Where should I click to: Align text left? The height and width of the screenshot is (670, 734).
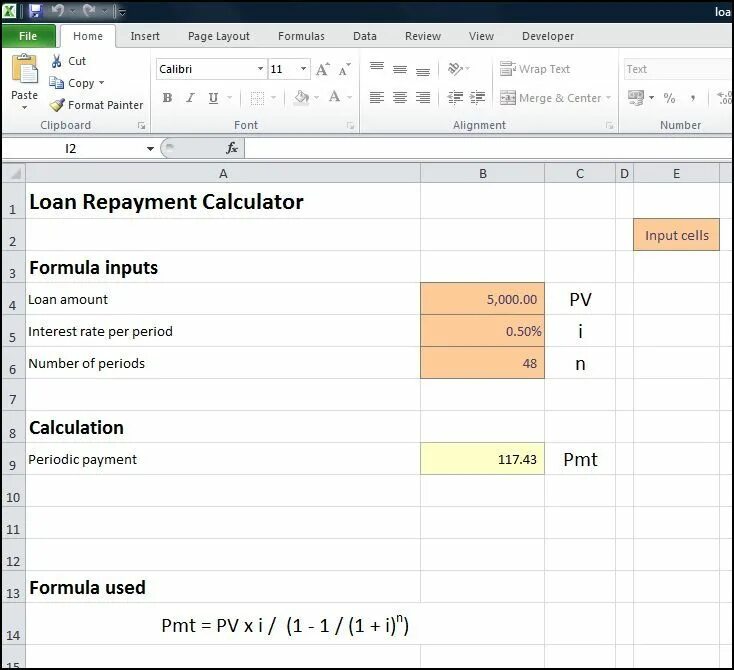pyautogui.click(x=377, y=97)
